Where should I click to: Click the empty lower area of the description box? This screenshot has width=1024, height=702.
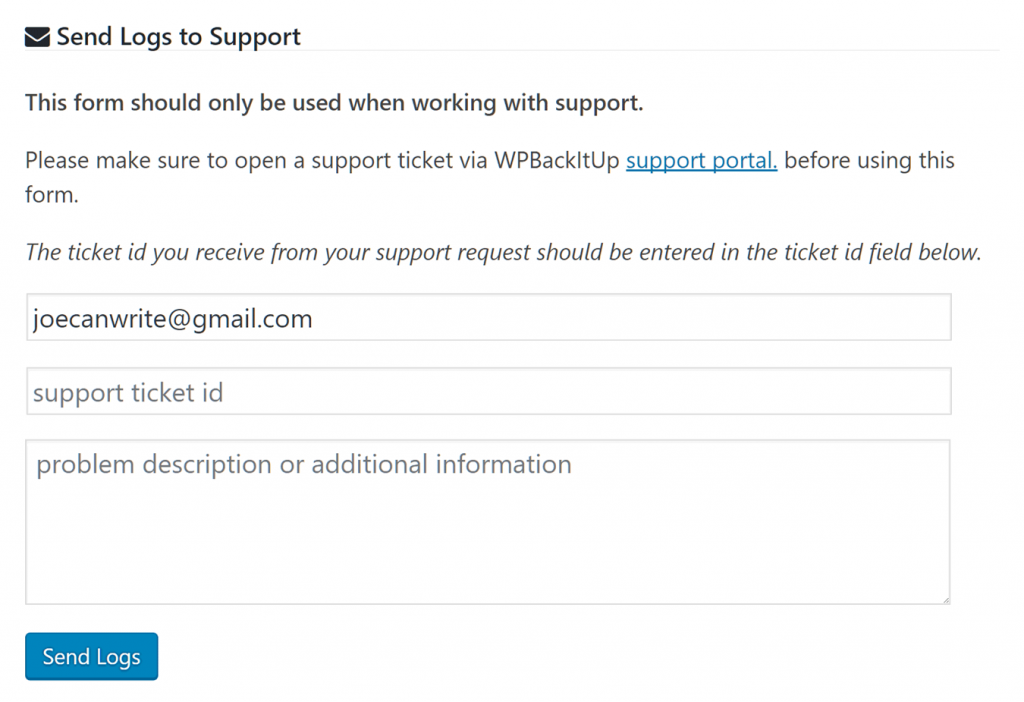point(488,549)
